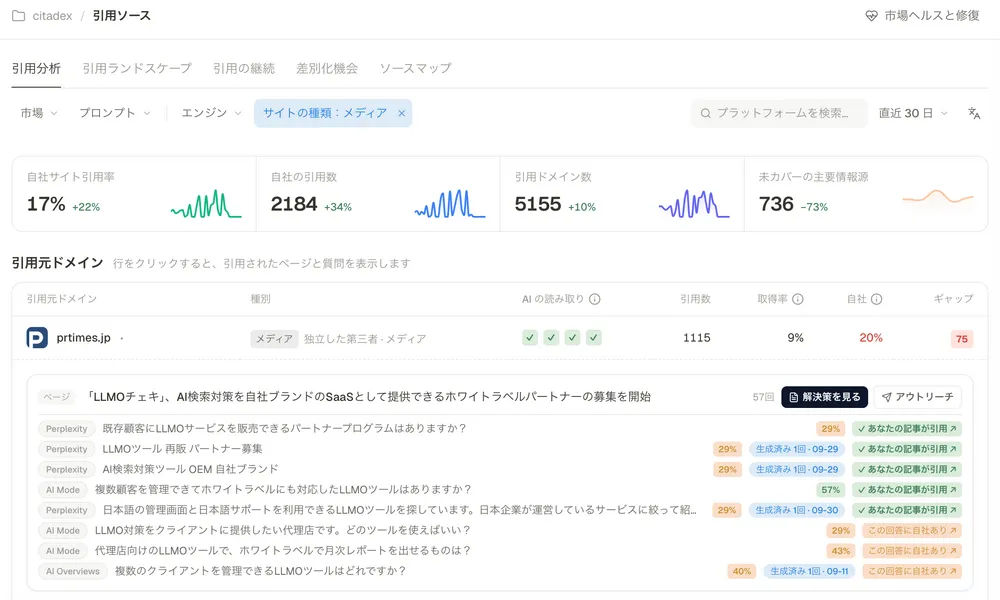Open the 市場 filter dropdown
The width and height of the screenshot is (1000, 600).
coord(39,113)
